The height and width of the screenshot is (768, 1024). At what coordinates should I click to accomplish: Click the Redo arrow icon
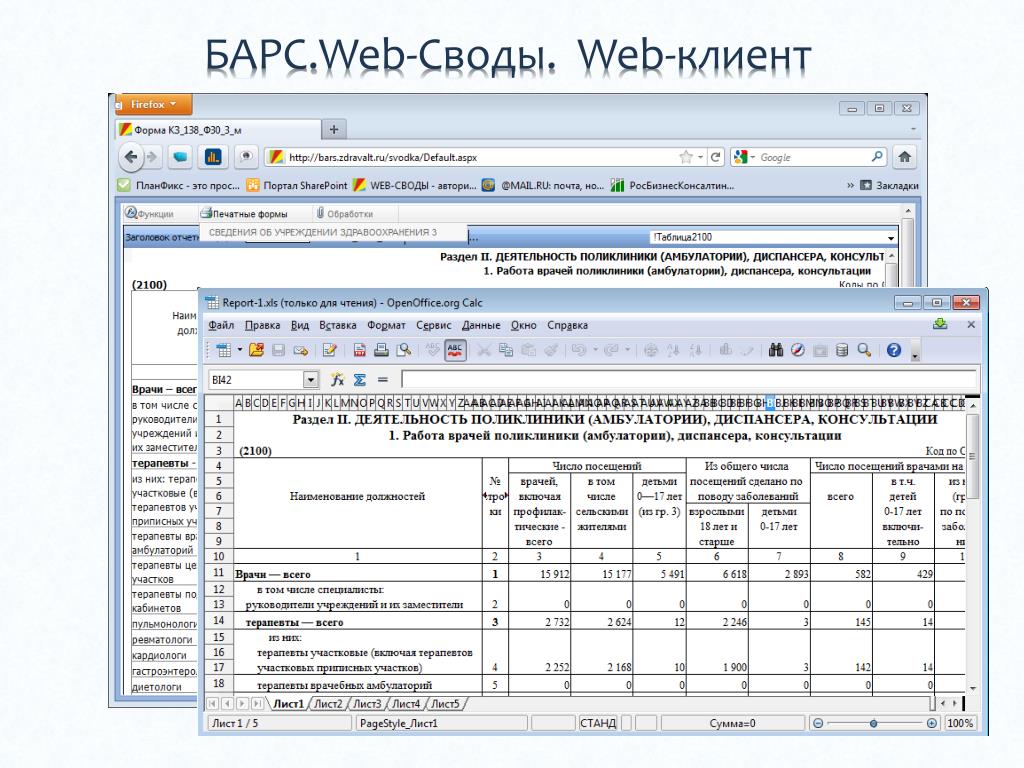click(x=611, y=350)
